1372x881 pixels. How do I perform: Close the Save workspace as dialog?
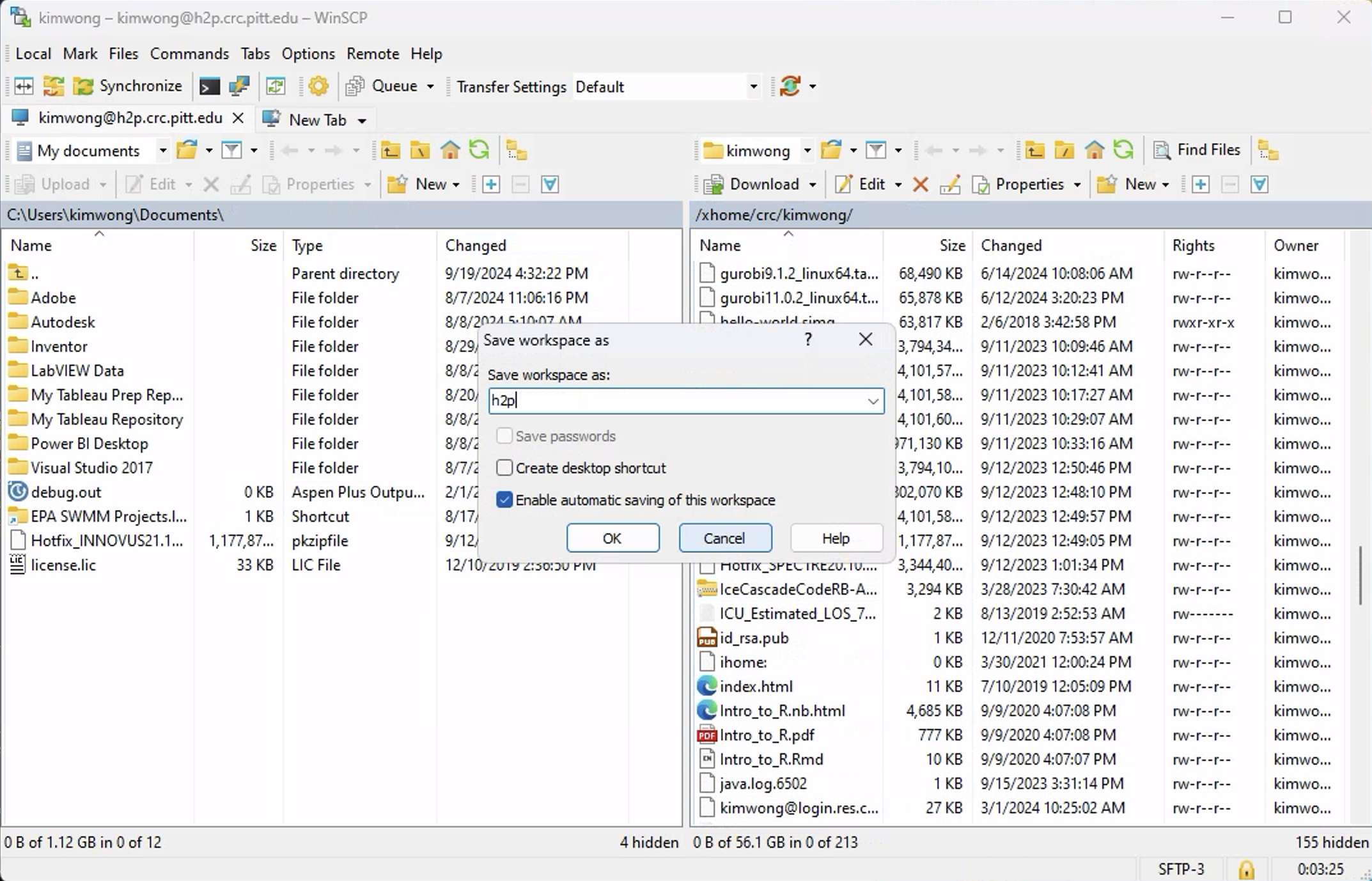pos(866,339)
